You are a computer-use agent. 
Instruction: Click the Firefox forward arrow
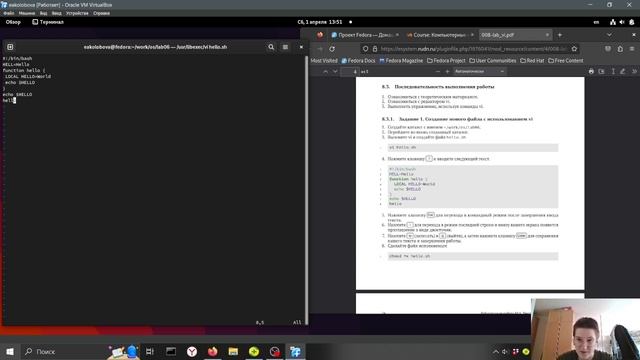320,49
